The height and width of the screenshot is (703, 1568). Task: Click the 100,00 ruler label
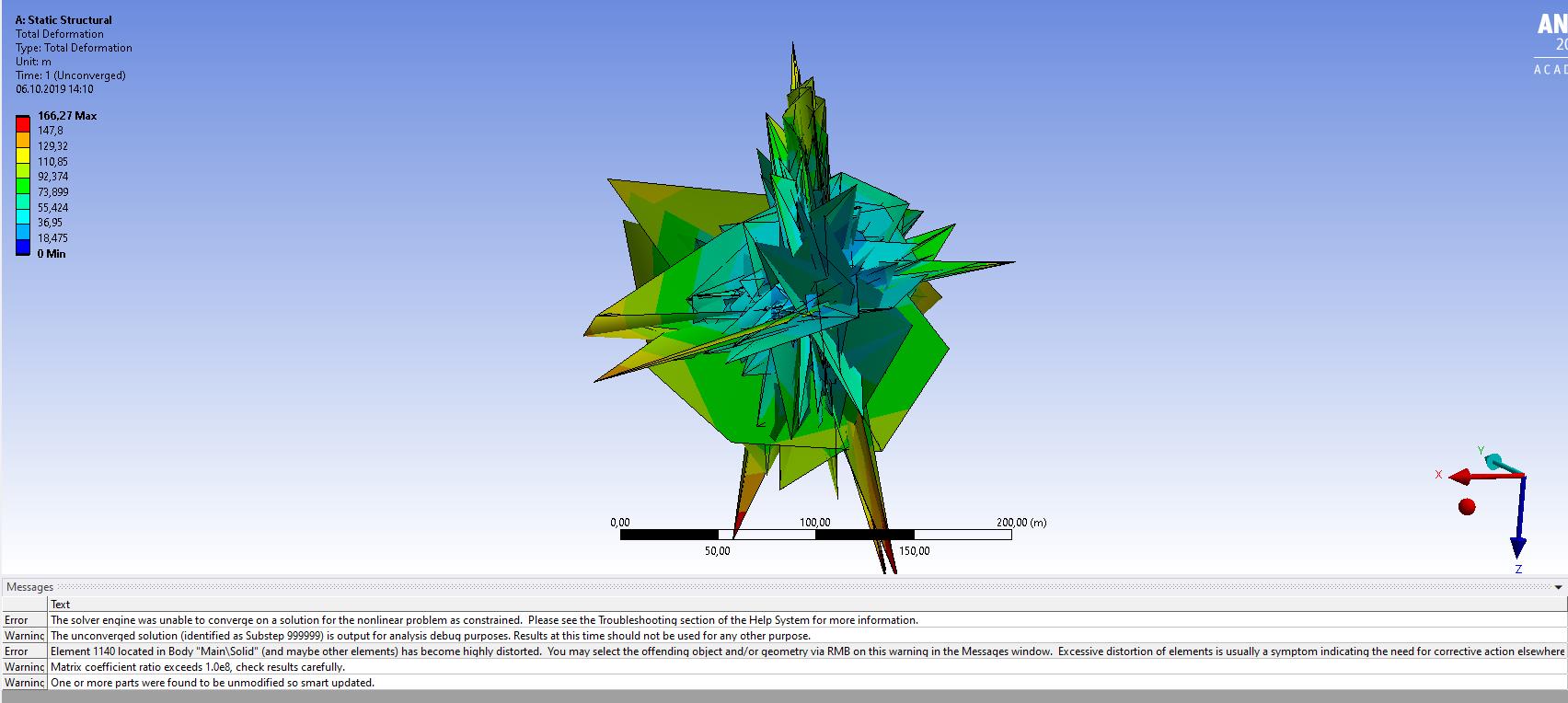(815, 523)
